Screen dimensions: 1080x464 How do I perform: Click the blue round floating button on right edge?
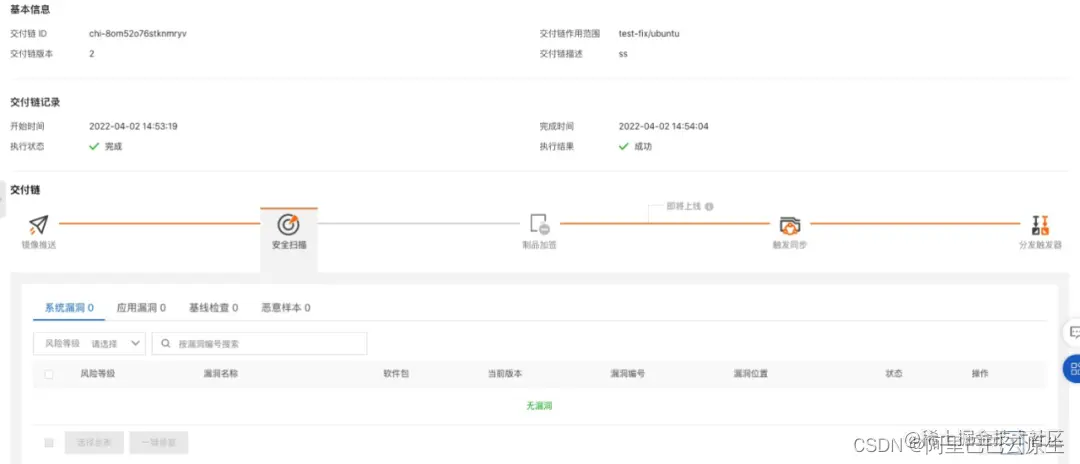point(1072,369)
